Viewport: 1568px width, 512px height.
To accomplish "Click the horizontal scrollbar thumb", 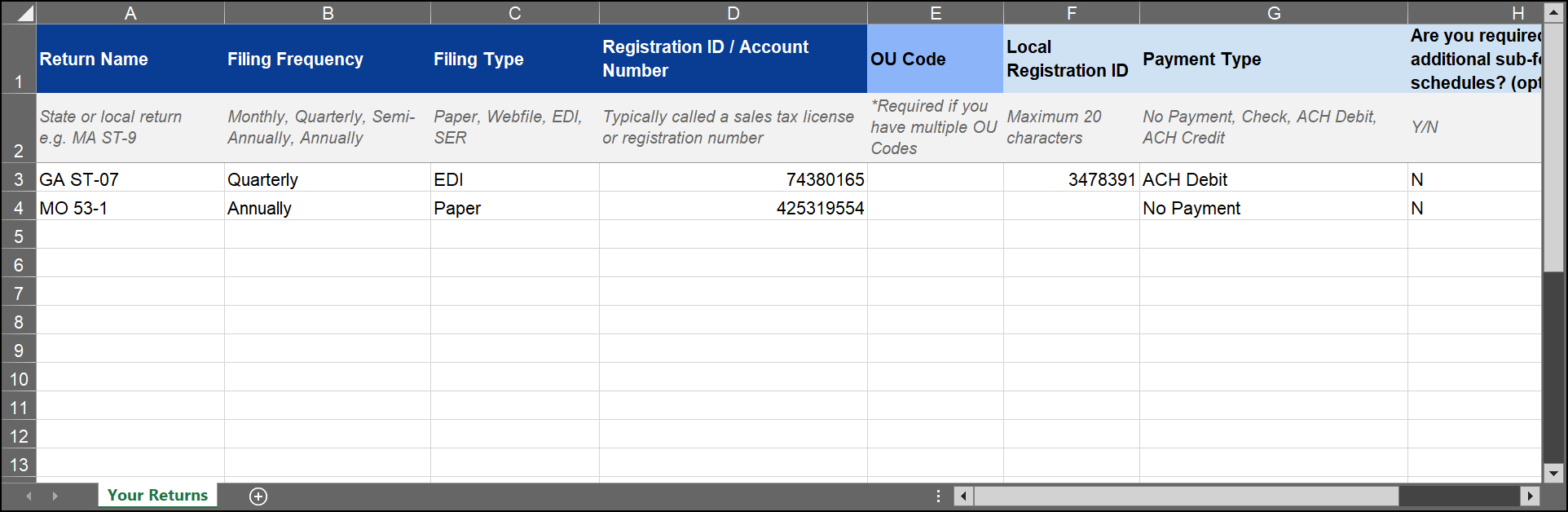I will pos(1186,496).
